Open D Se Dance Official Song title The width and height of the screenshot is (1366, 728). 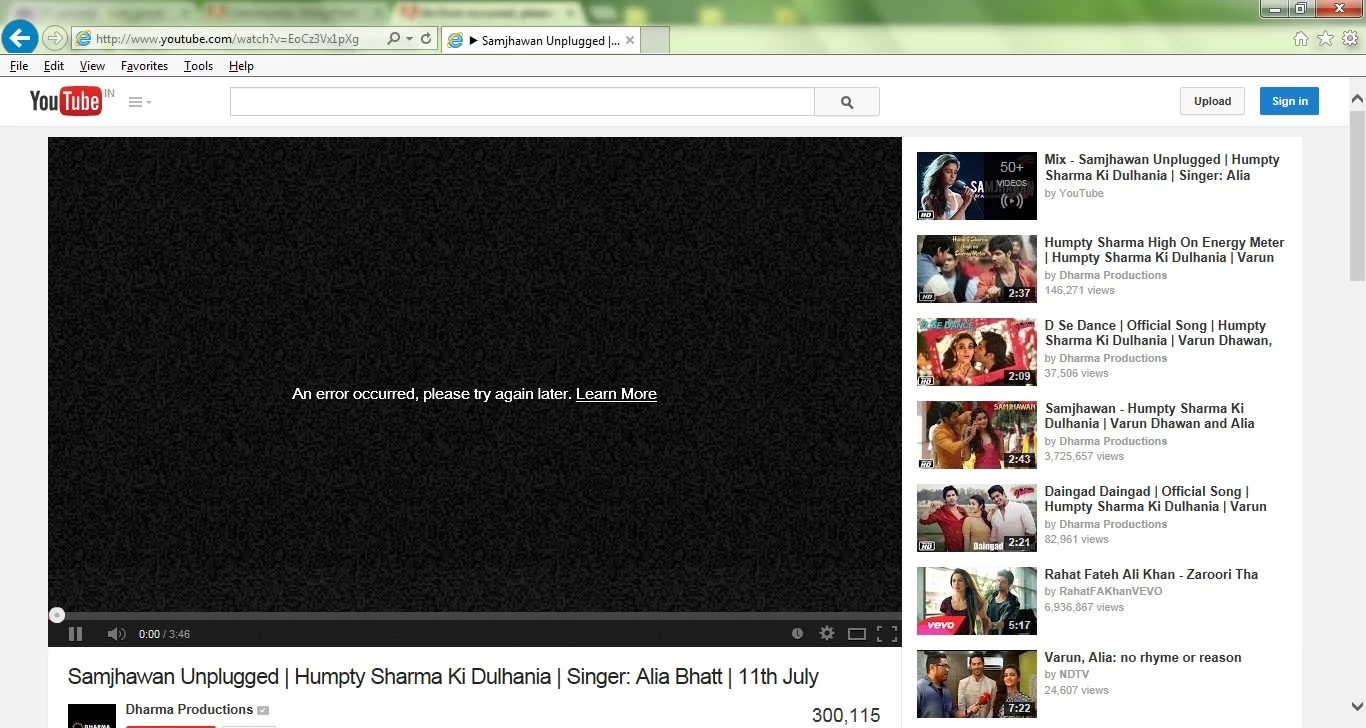click(x=1158, y=333)
